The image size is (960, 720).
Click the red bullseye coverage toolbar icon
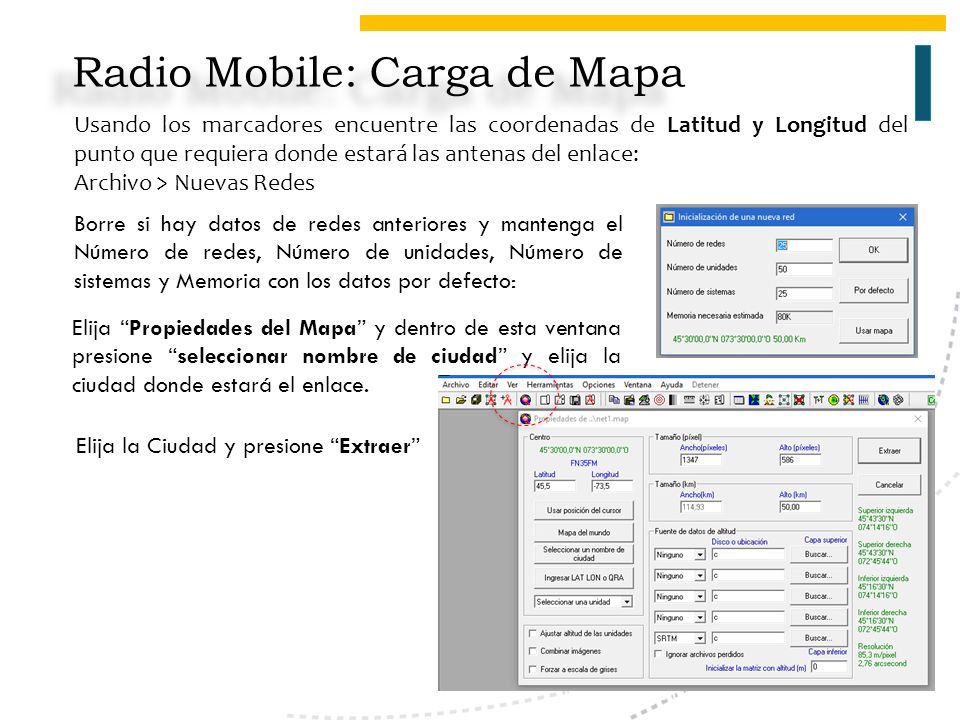(659, 400)
